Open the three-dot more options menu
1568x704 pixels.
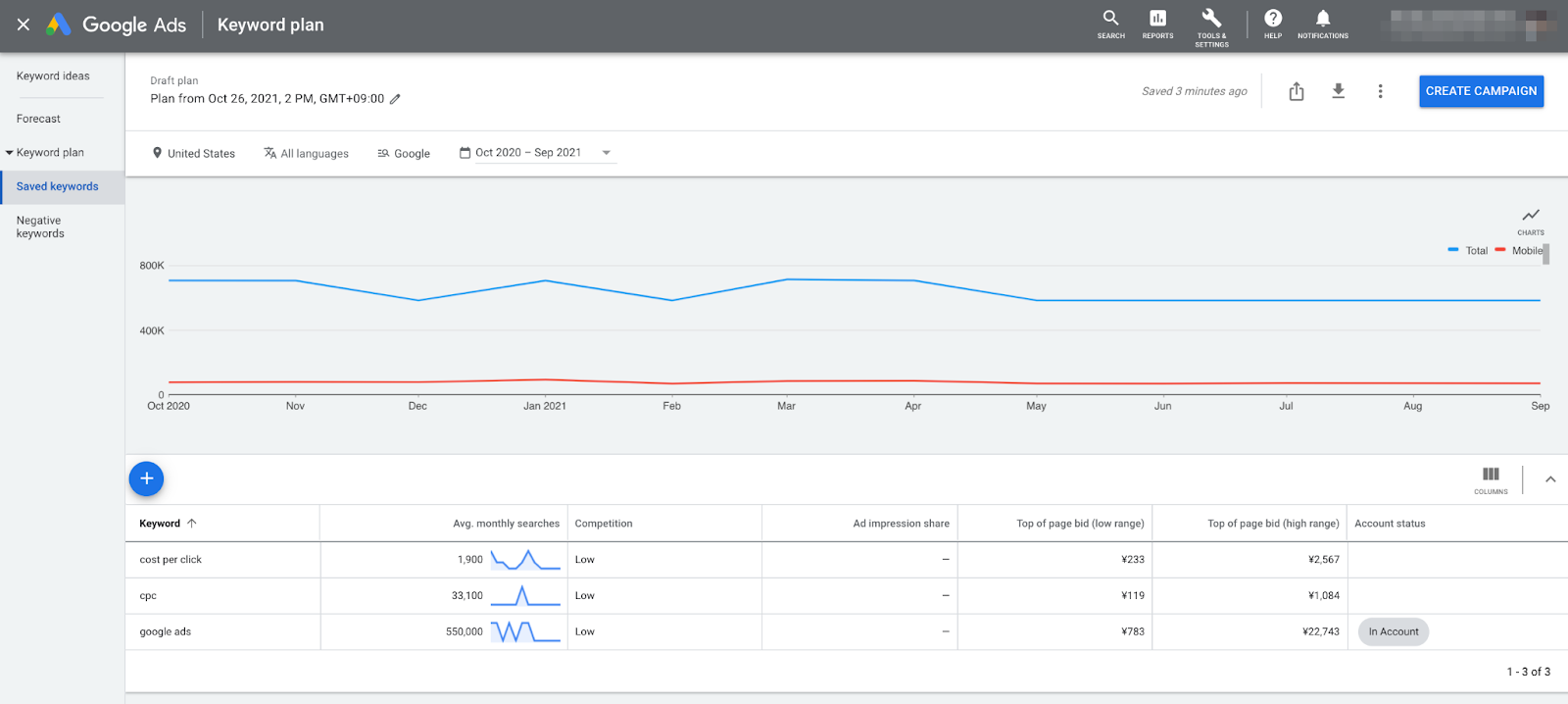[1380, 91]
